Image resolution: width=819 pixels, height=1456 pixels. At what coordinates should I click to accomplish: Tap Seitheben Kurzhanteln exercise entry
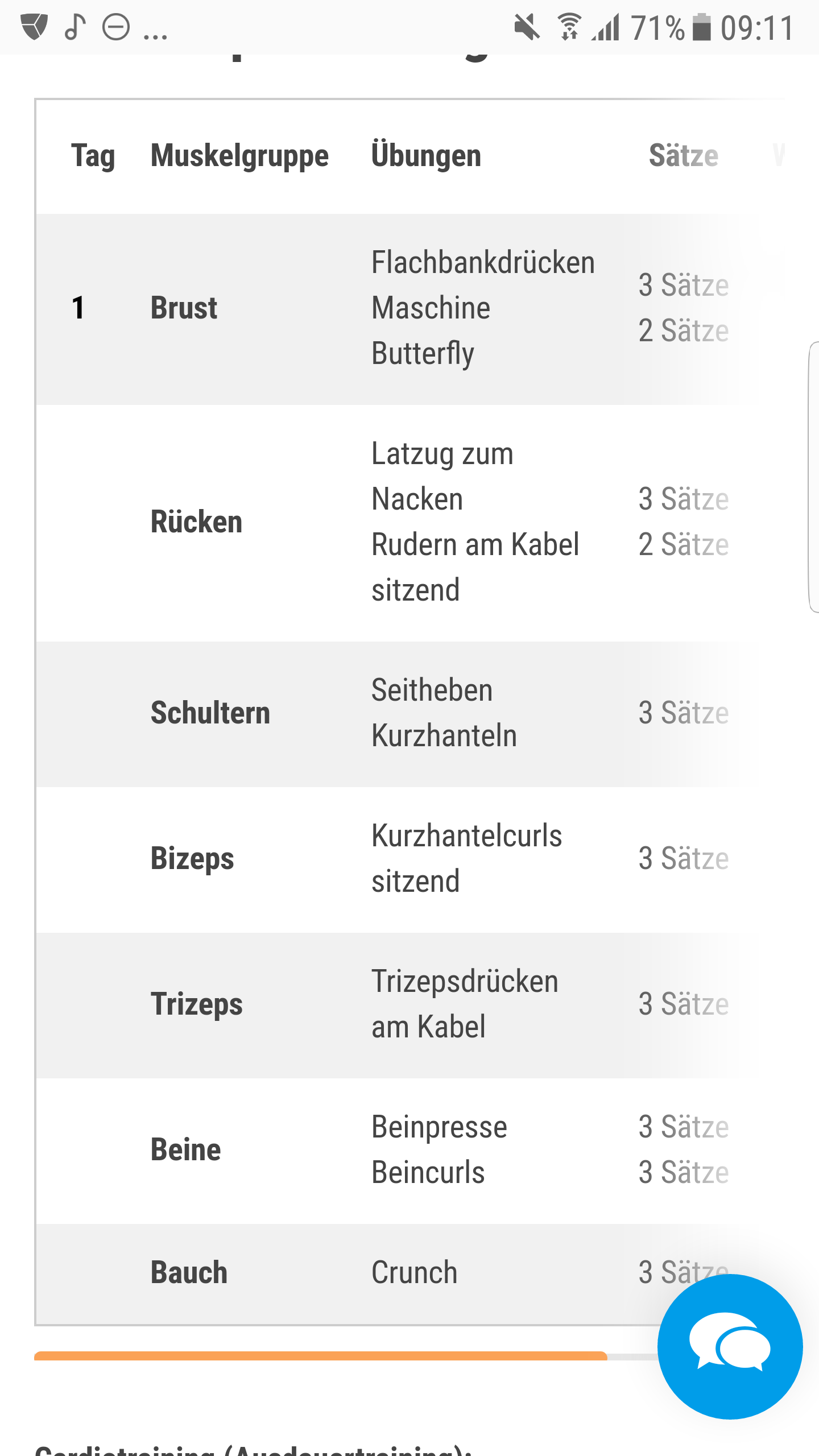coord(444,713)
